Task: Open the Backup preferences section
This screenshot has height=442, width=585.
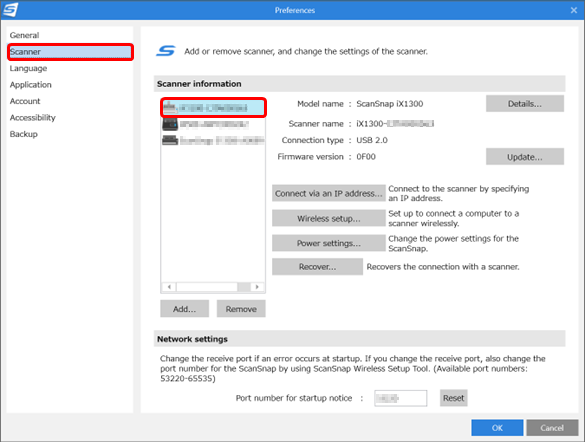Action: click(x=24, y=134)
